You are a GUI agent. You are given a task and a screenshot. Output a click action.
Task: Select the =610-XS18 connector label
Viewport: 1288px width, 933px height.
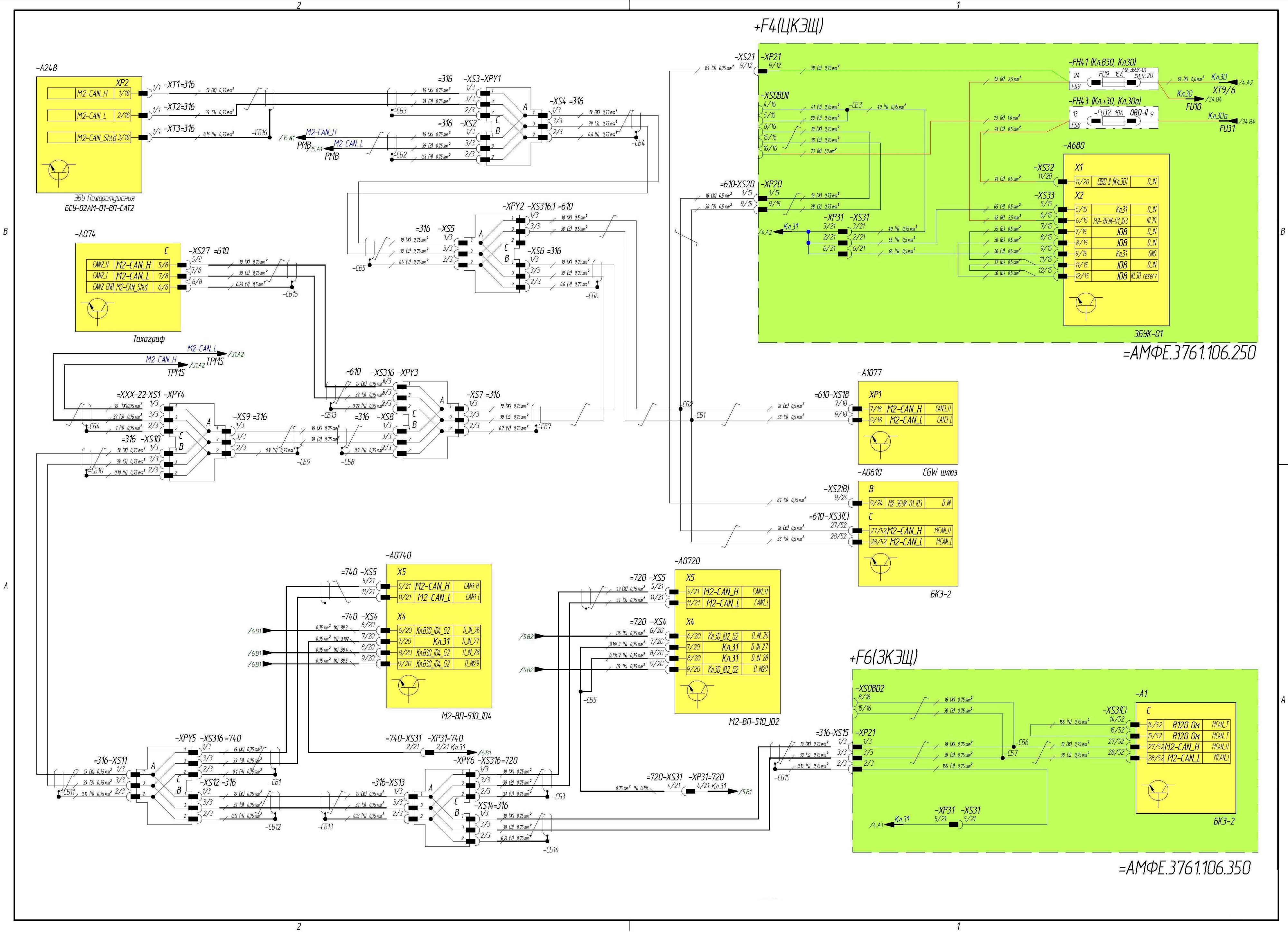[831, 395]
